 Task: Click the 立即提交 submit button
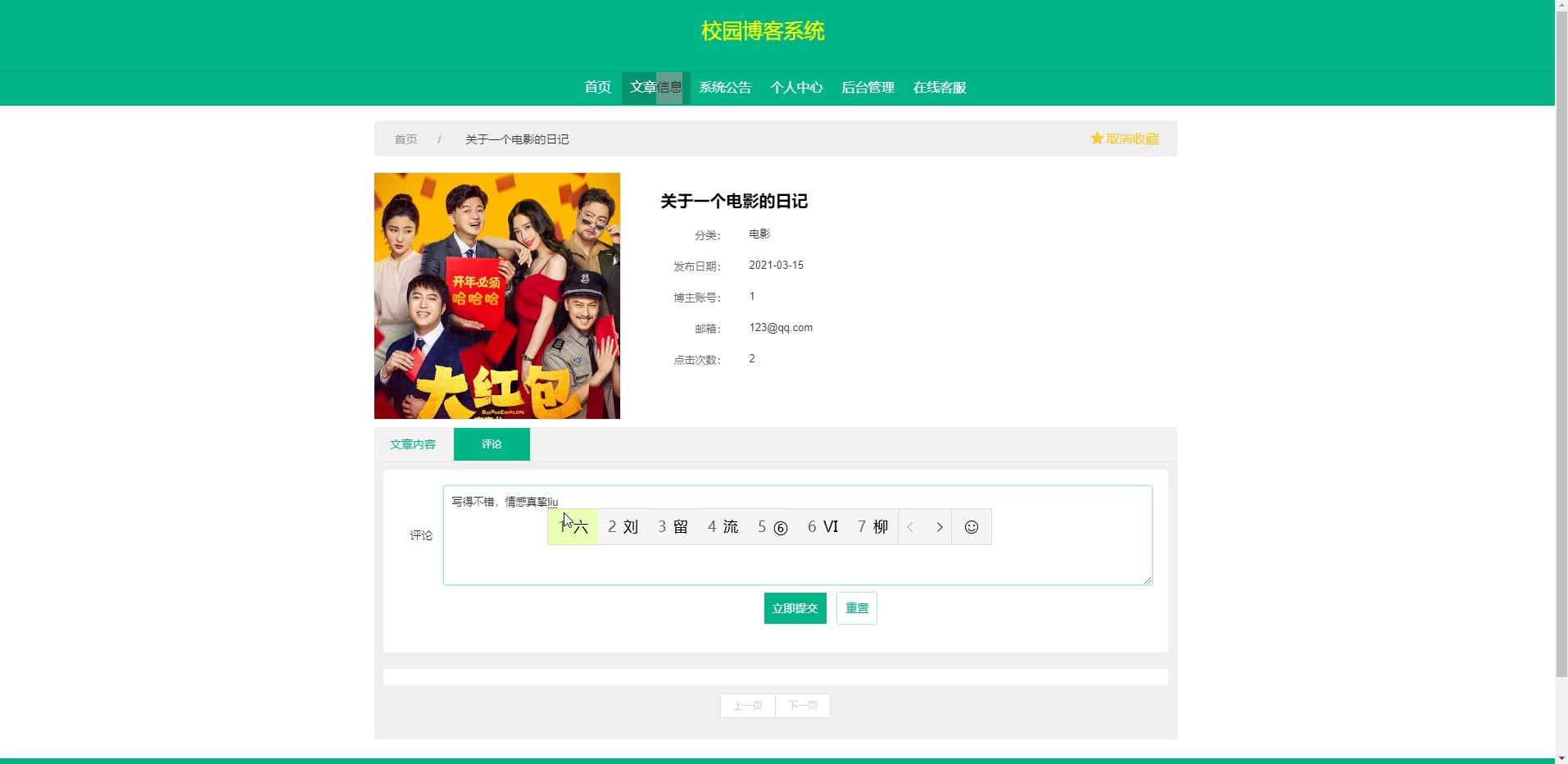click(x=795, y=608)
